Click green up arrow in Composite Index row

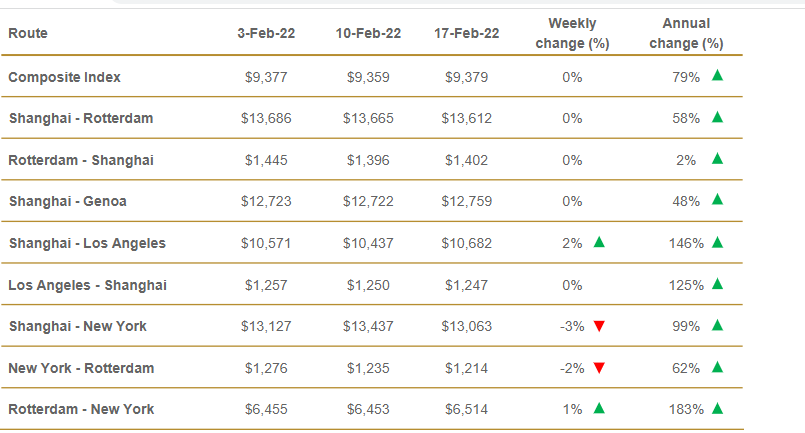(x=717, y=76)
